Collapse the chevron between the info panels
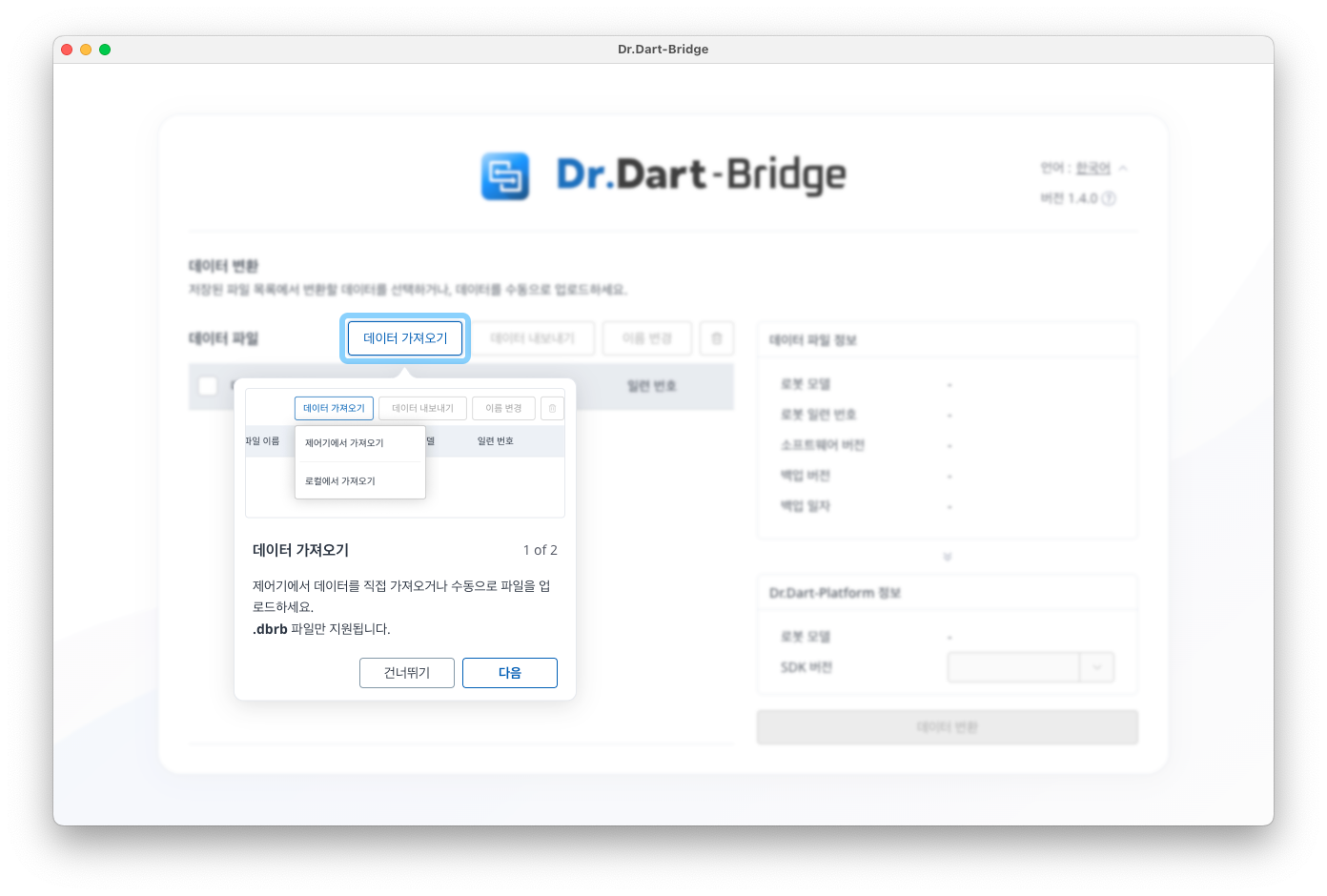Screen dimensions: 1327x896 (x=947, y=557)
